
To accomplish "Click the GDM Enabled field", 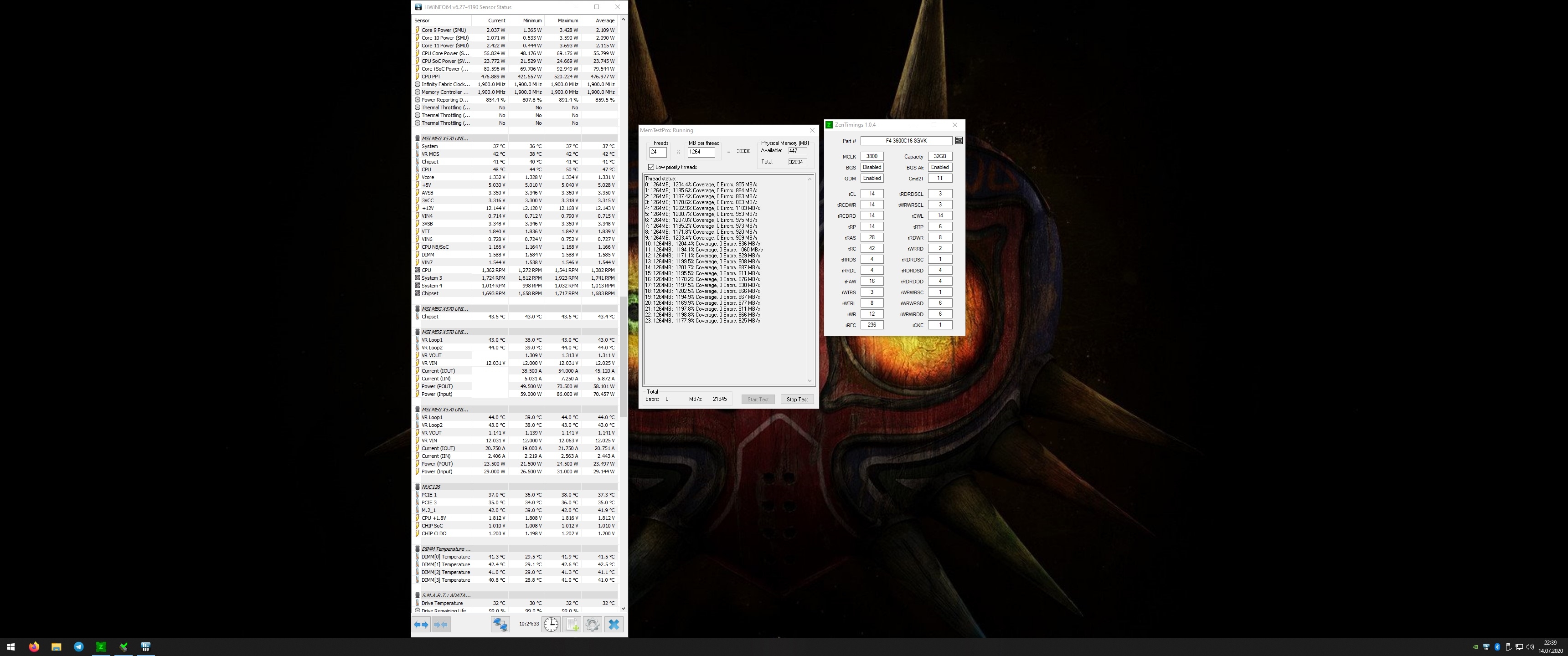I will 872,178.
